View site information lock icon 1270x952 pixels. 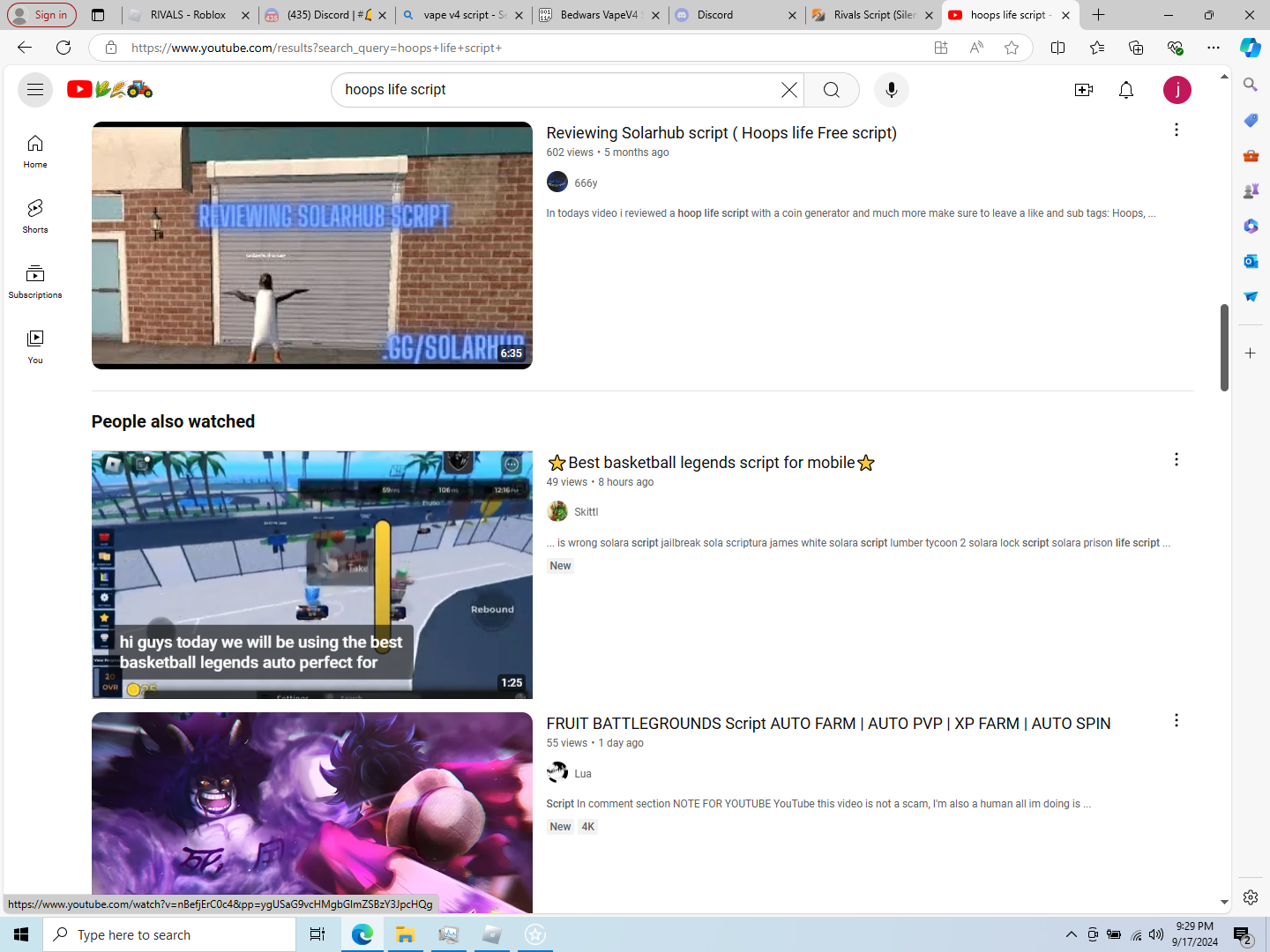(x=111, y=48)
